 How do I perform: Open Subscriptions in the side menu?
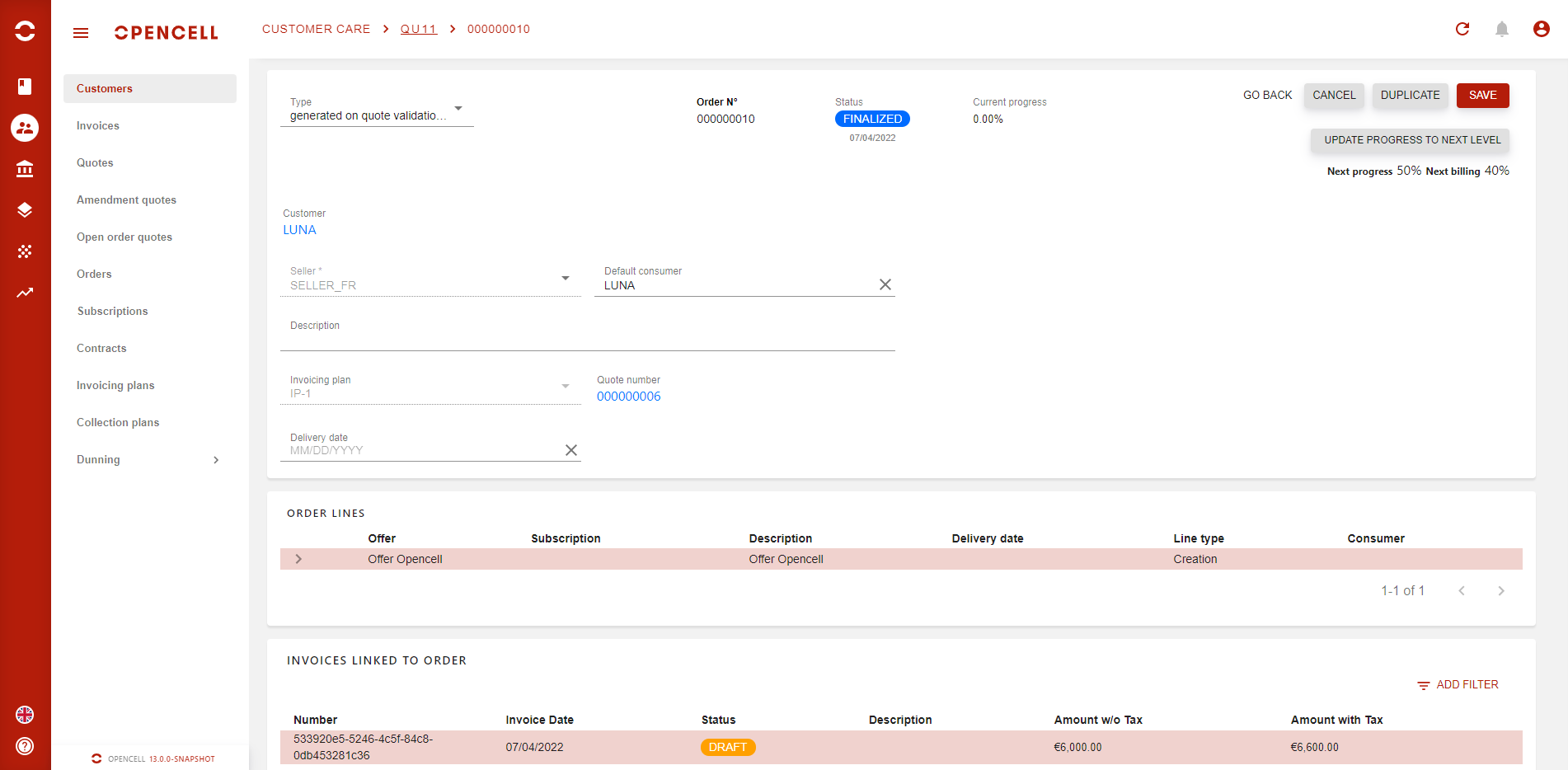click(x=112, y=311)
